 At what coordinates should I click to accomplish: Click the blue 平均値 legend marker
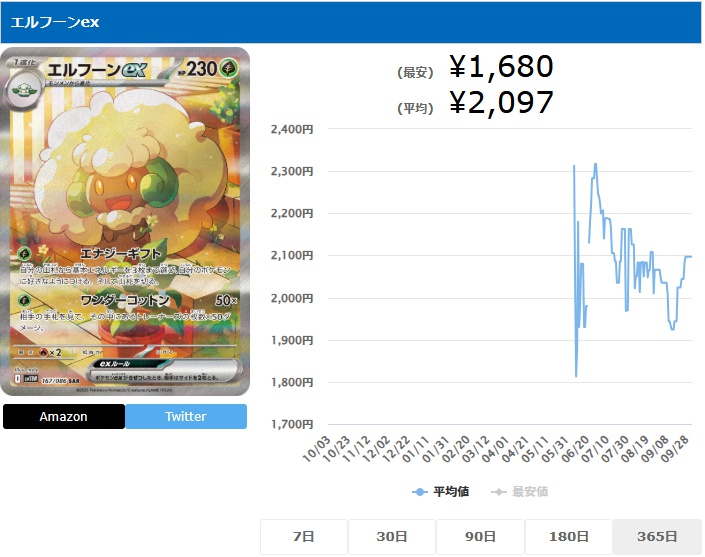[419, 492]
